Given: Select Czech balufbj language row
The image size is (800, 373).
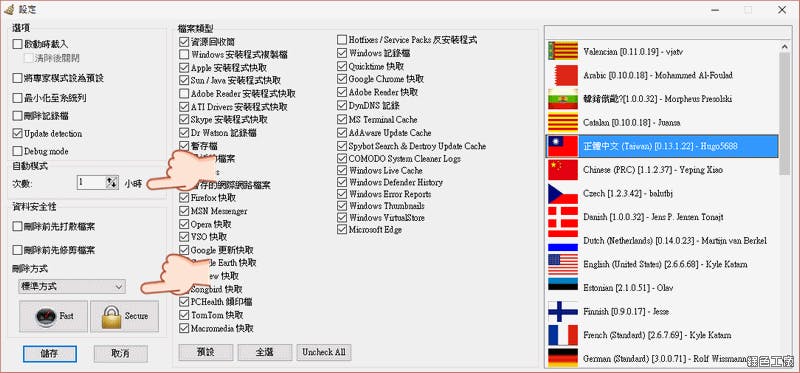Looking at the screenshot, I should (662, 193).
